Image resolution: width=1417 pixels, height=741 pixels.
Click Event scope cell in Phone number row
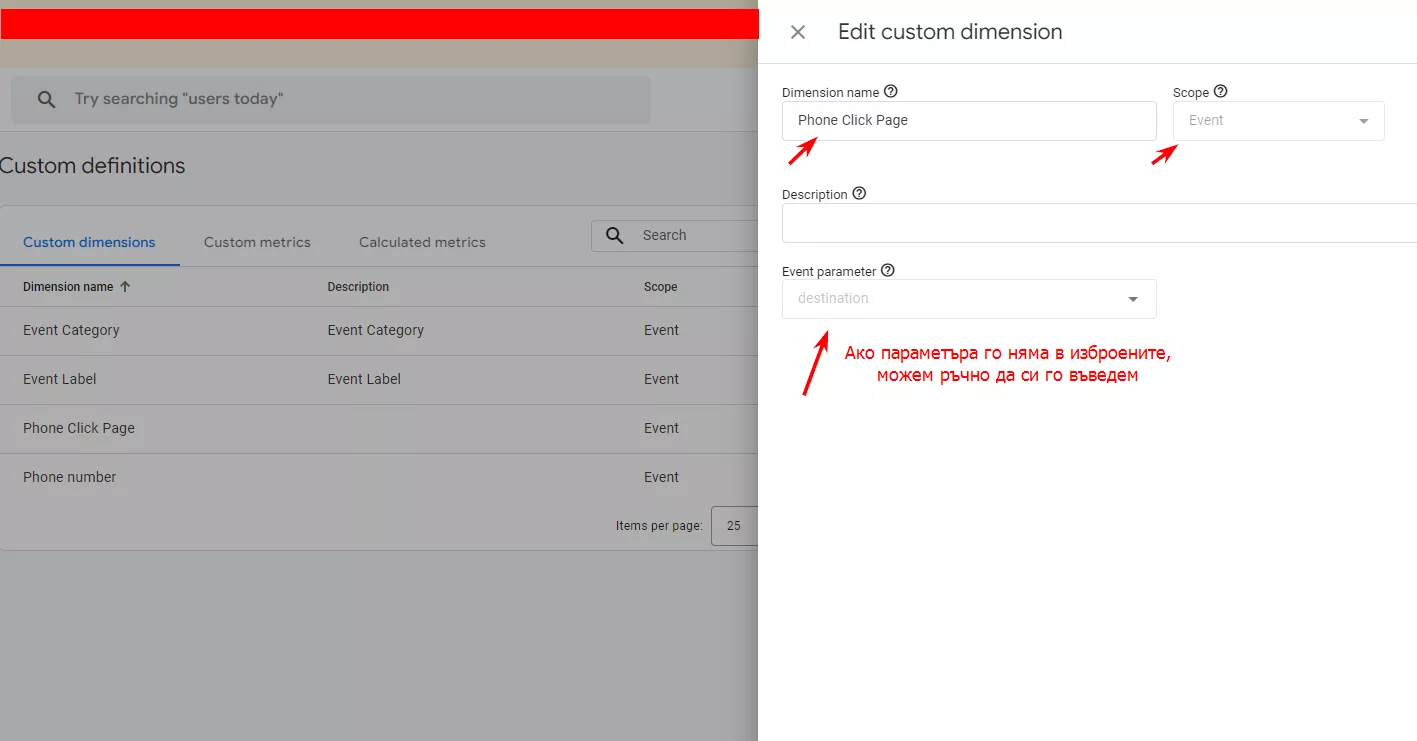[661, 477]
